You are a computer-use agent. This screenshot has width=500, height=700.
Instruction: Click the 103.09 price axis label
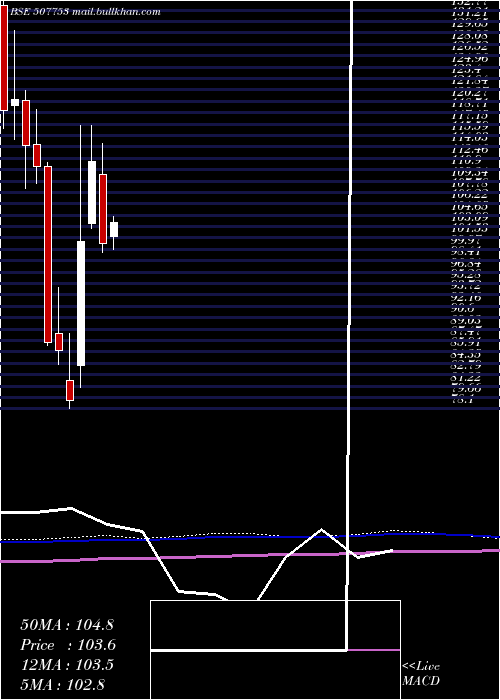pyautogui.click(x=471, y=219)
